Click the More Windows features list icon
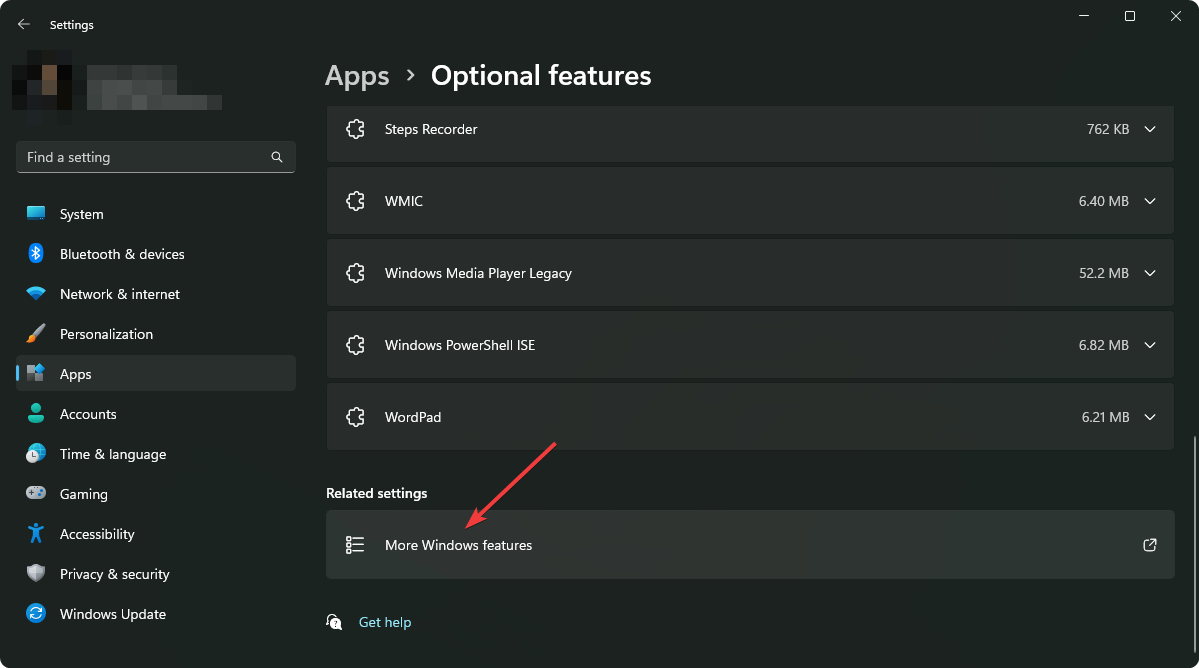1199x668 pixels. (x=355, y=544)
